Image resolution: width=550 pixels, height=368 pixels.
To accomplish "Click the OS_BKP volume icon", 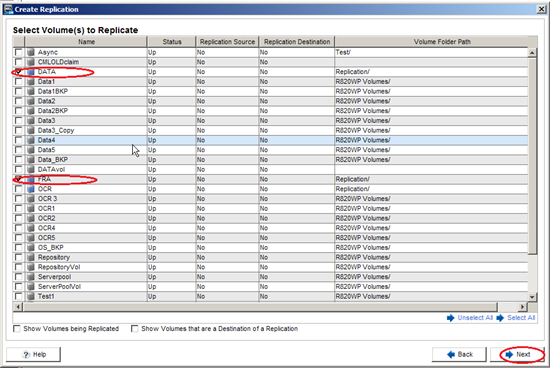I will 31,248.
